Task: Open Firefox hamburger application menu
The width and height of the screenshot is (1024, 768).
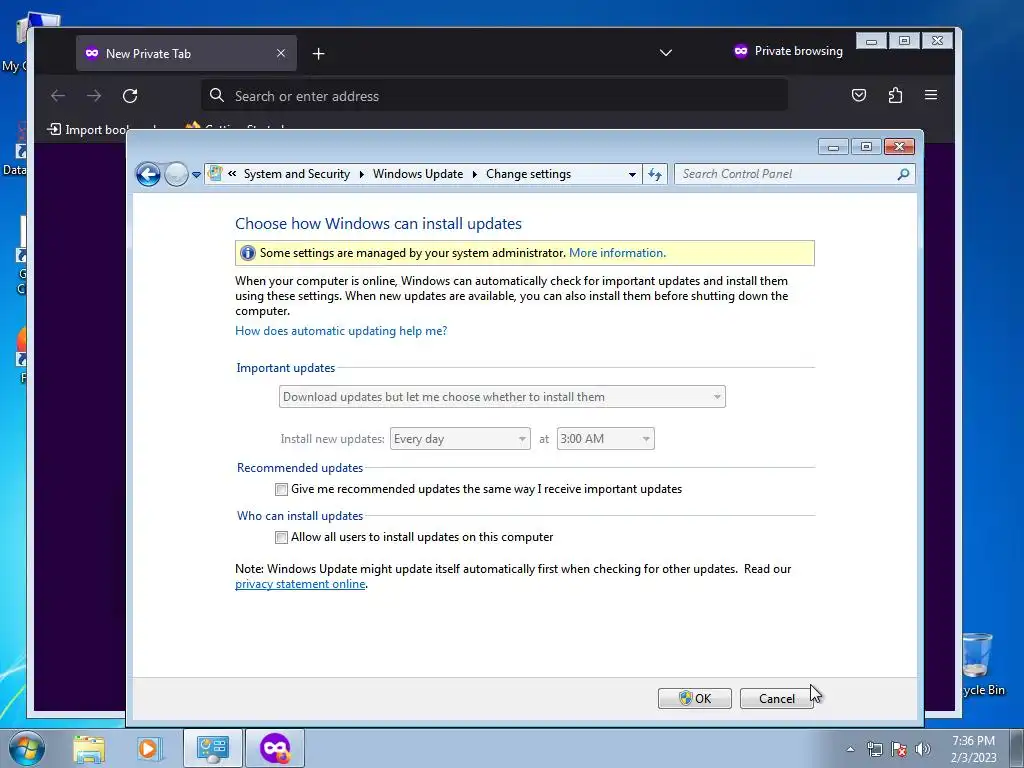Action: coord(931,95)
